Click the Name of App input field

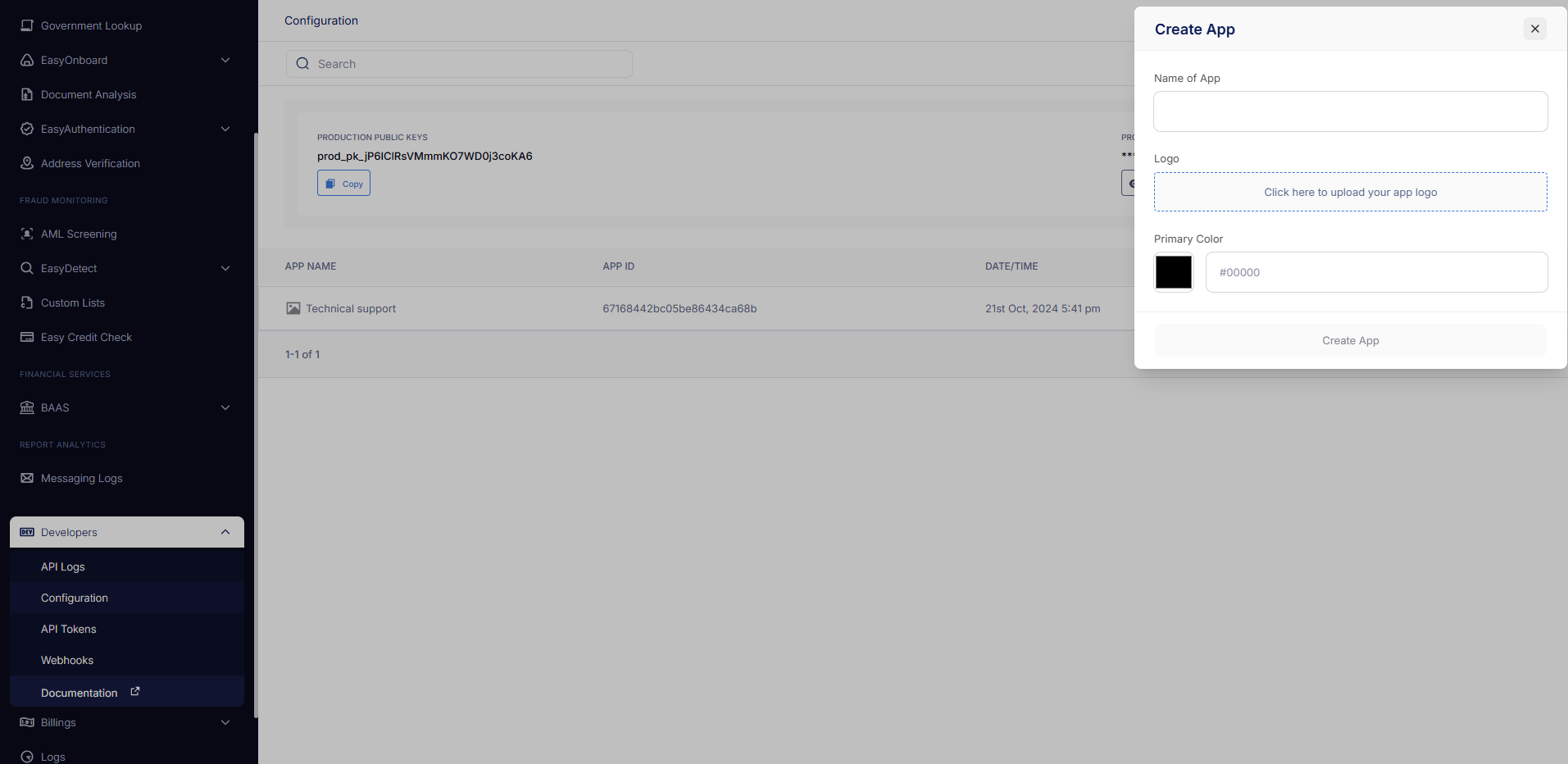(1350, 111)
